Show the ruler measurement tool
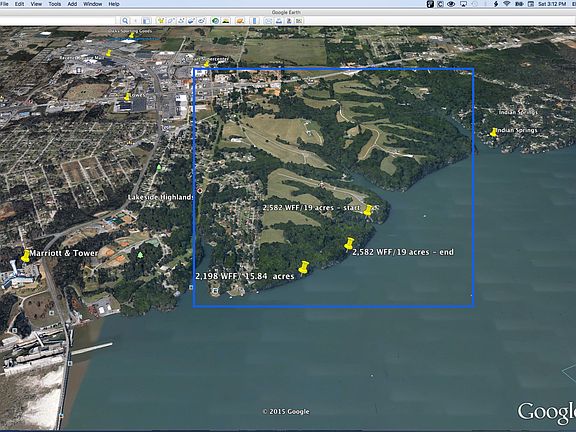Image resolution: width=576 pixels, height=432 pixels. click(254, 21)
